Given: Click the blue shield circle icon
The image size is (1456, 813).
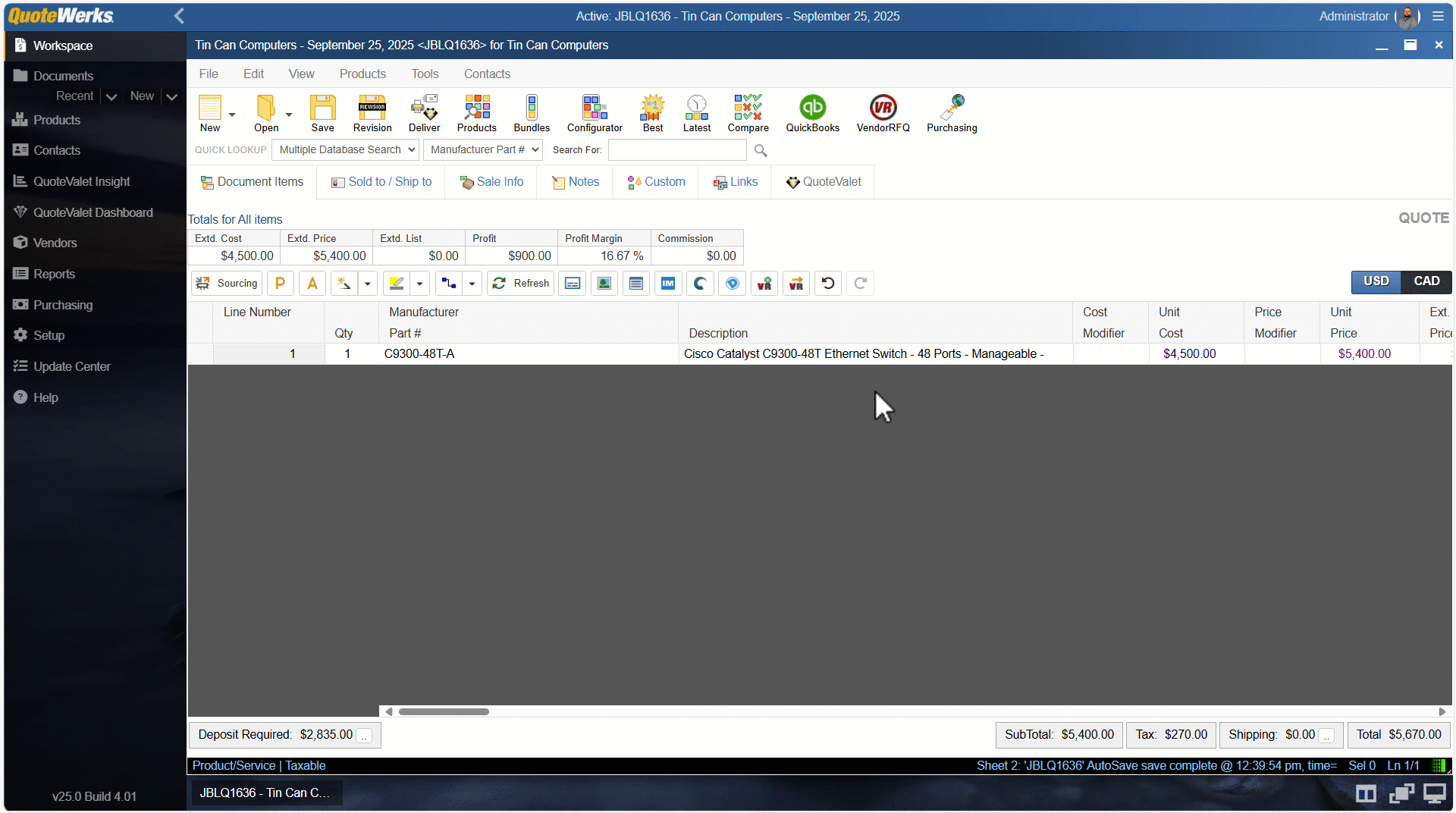Looking at the screenshot, I should (732, 284).
